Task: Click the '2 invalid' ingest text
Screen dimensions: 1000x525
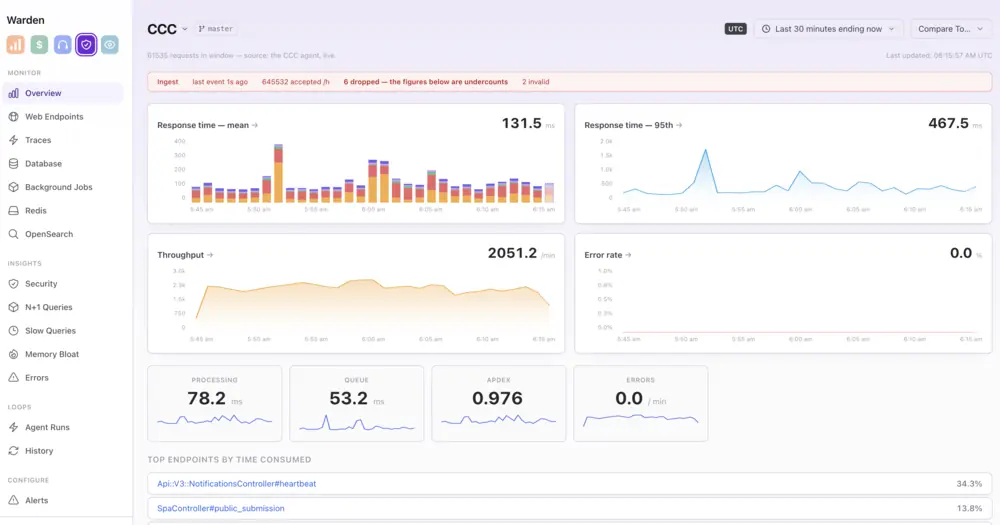Action: 536,82
